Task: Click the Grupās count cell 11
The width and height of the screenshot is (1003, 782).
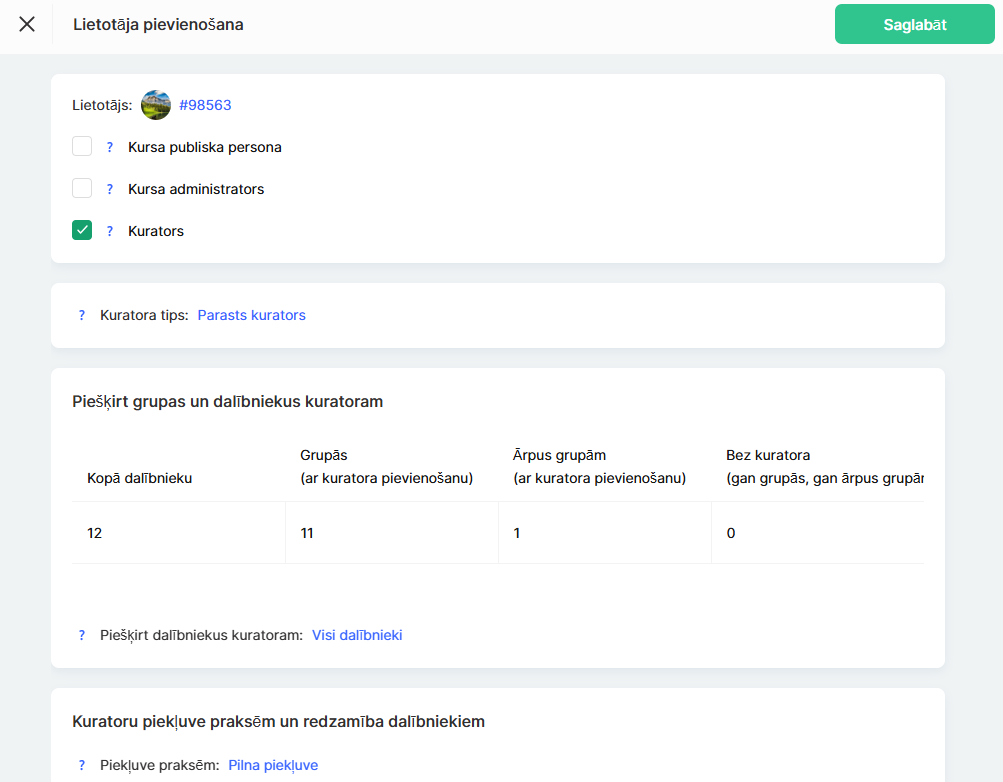Action: (x=307, y=533)
